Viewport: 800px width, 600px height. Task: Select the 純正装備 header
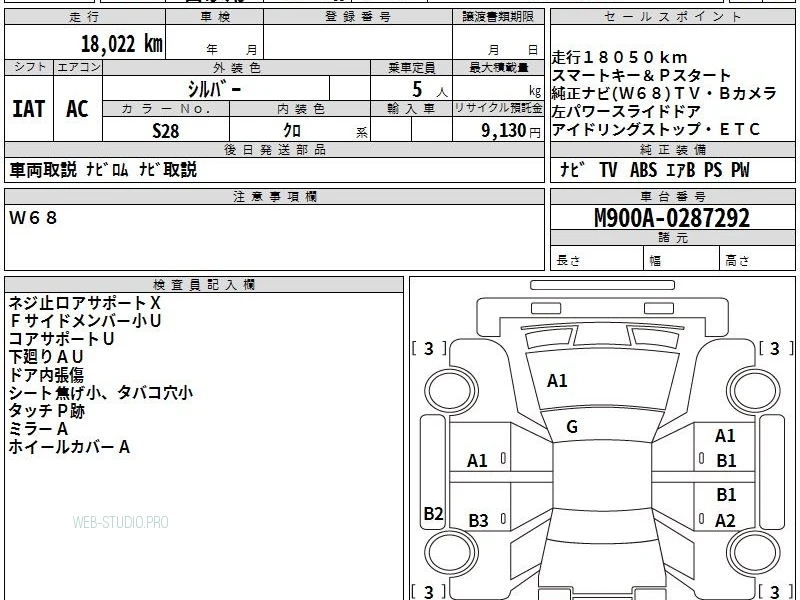click(672, 149)
